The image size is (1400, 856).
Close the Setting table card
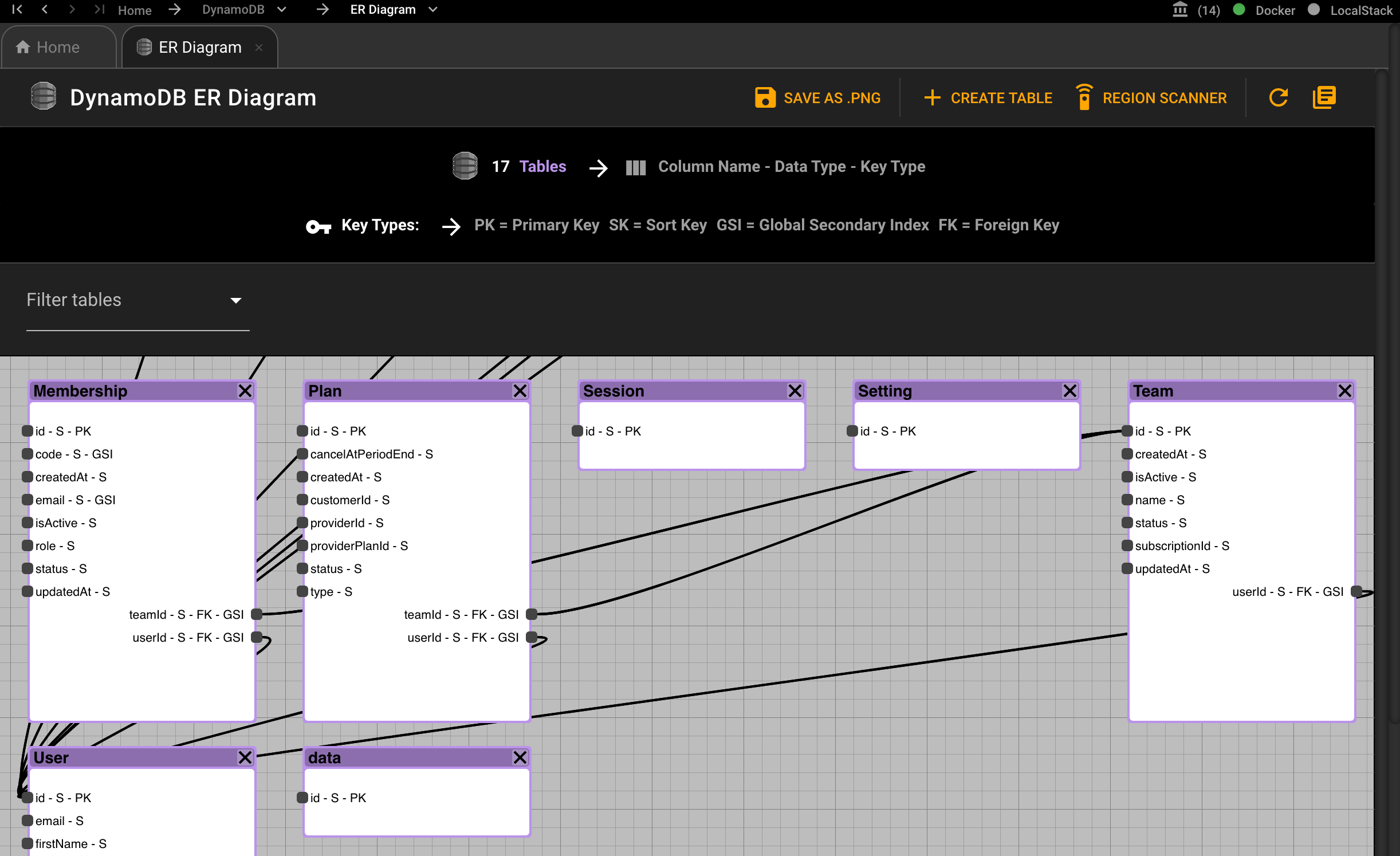point(1070,391)
